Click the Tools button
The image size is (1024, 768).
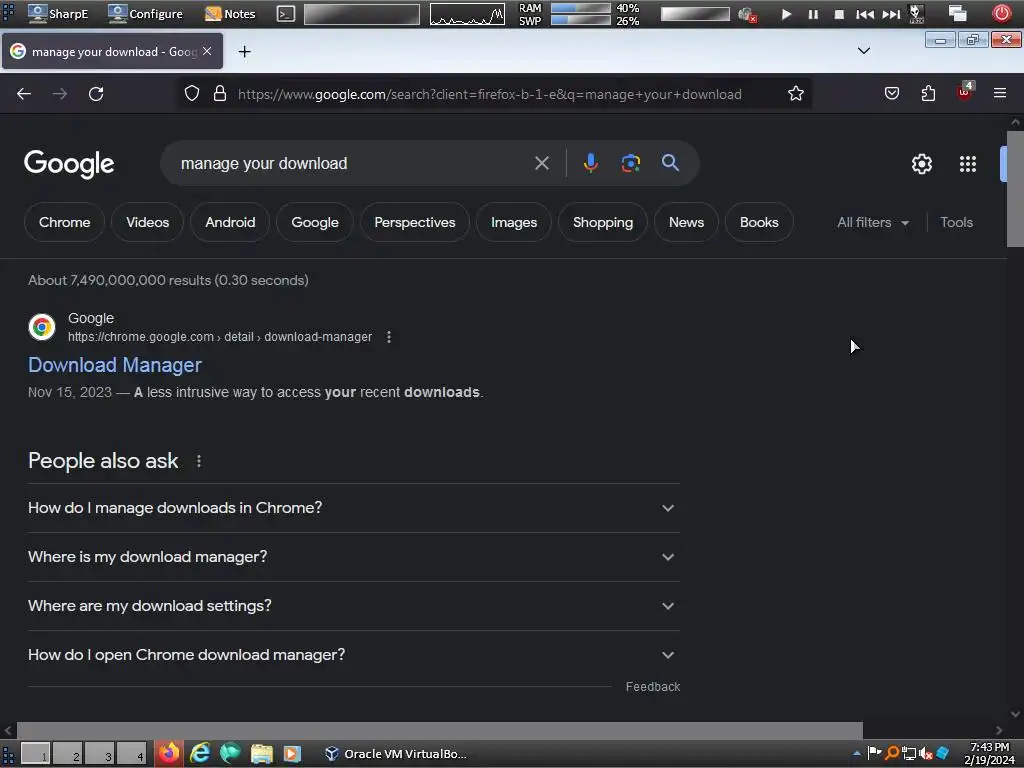[956, 223]
